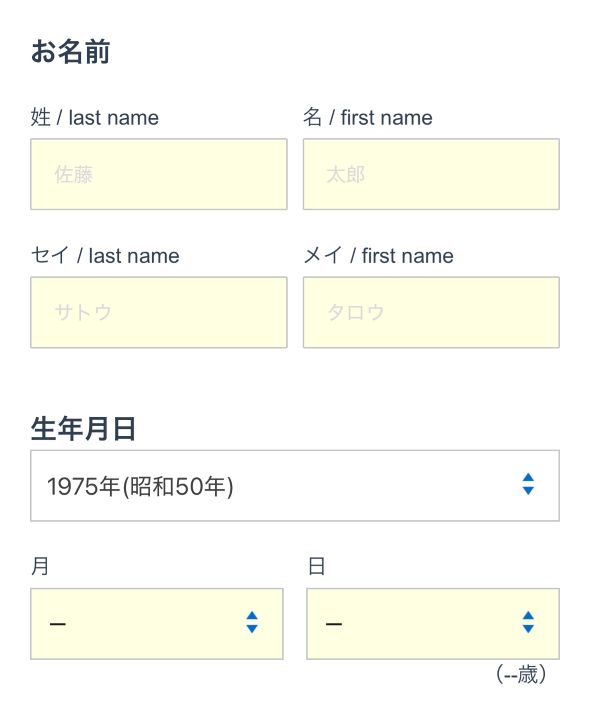Open the 1975年(昭和50年) year dropdown
Image resolution: width=590 pixels, height=707 pixels.
pyautogui.click(x=295, y=486)
